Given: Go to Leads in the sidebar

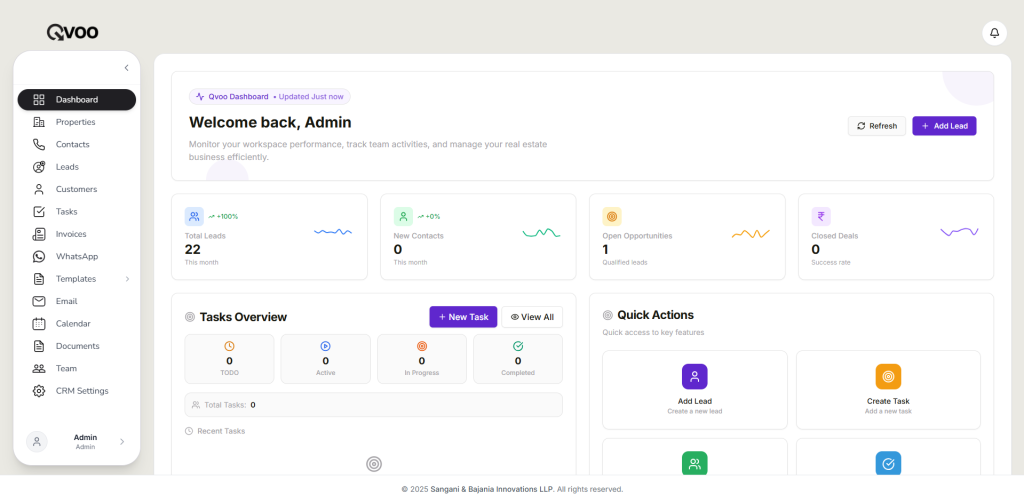Looking at the screenshot, I should (x=67, y=167).
